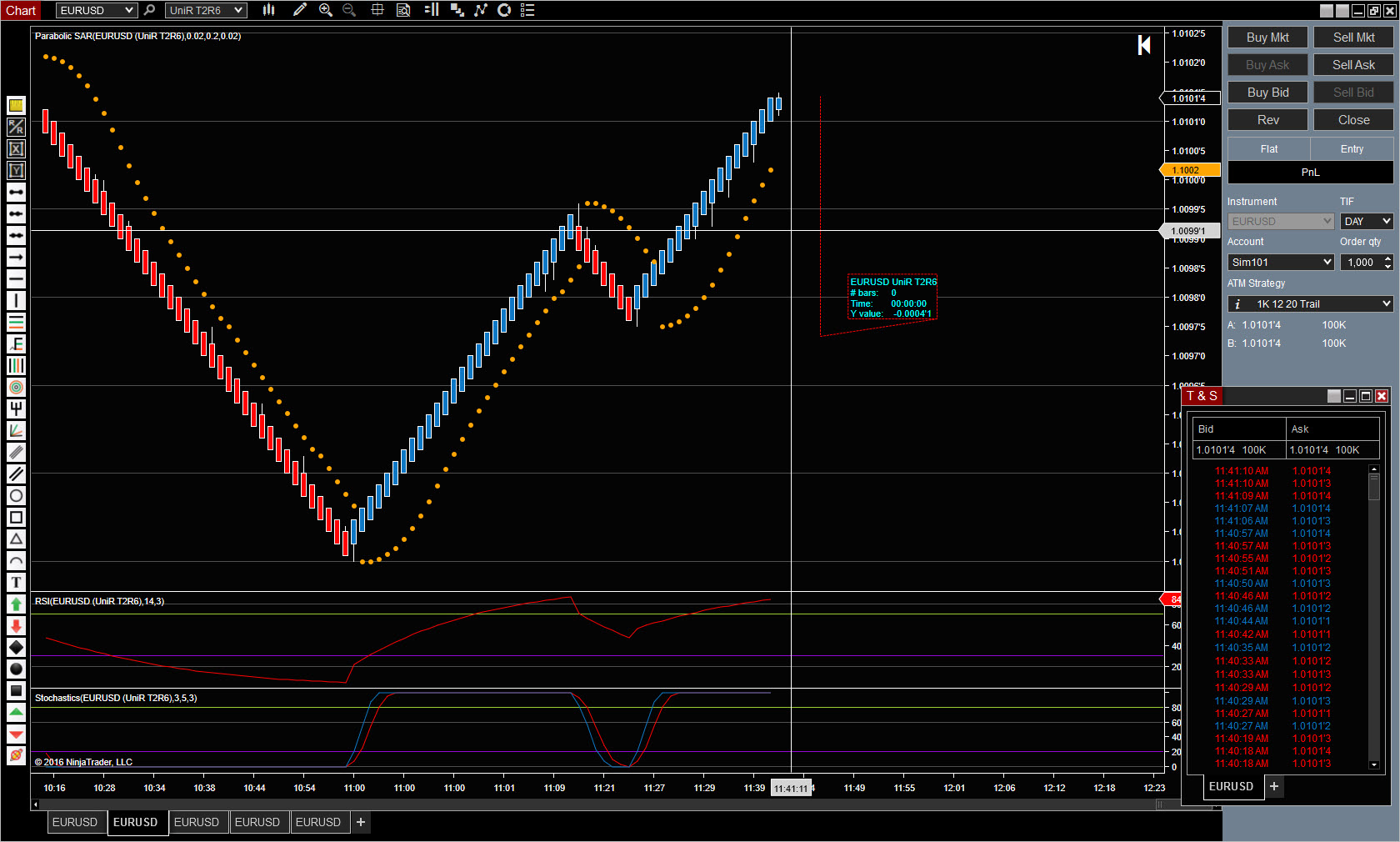Increase order quantity with up arrow
The image size is (1400, 842).
pos(1387,258)
